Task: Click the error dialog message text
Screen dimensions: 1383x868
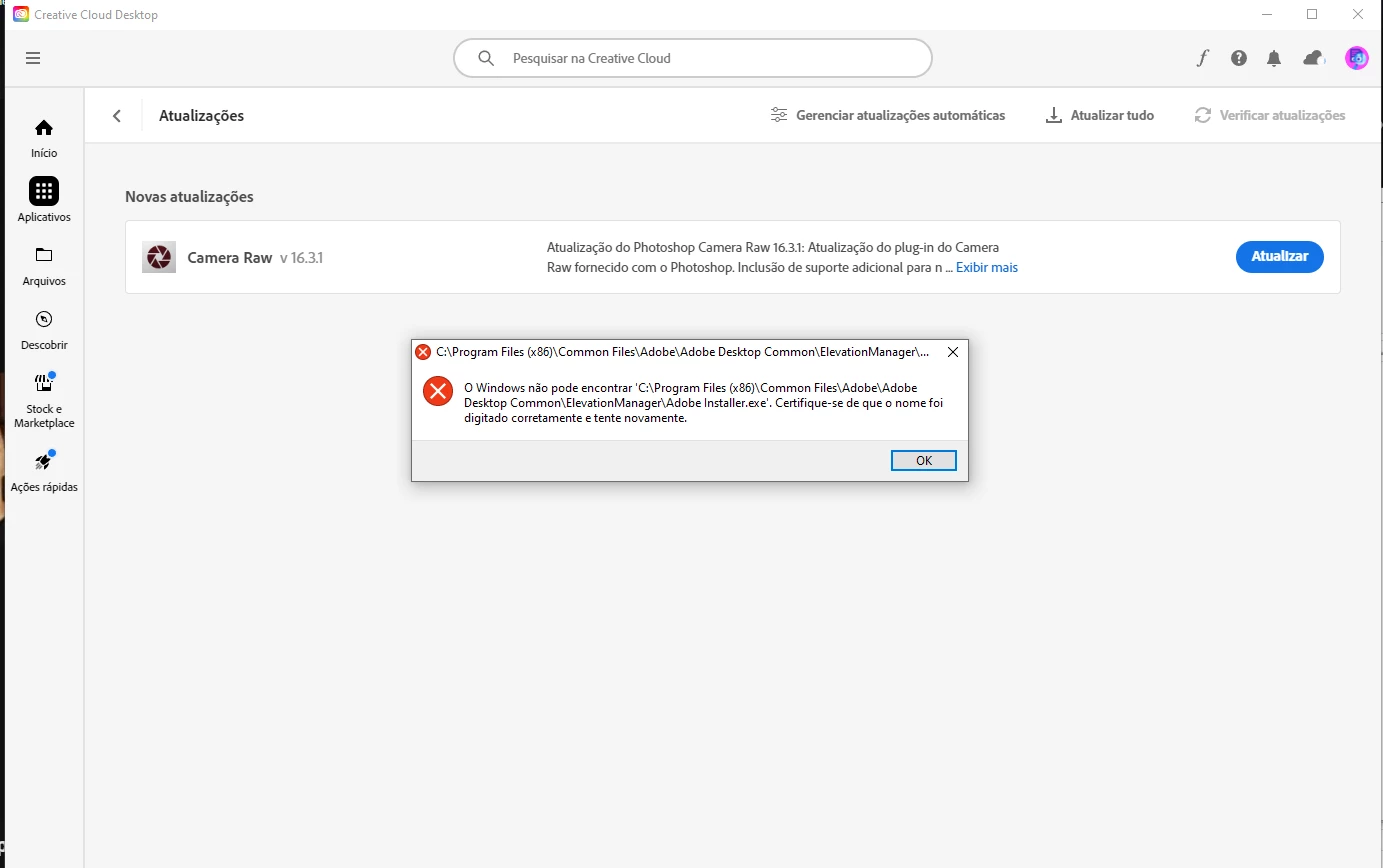Action: click(703, 403)
